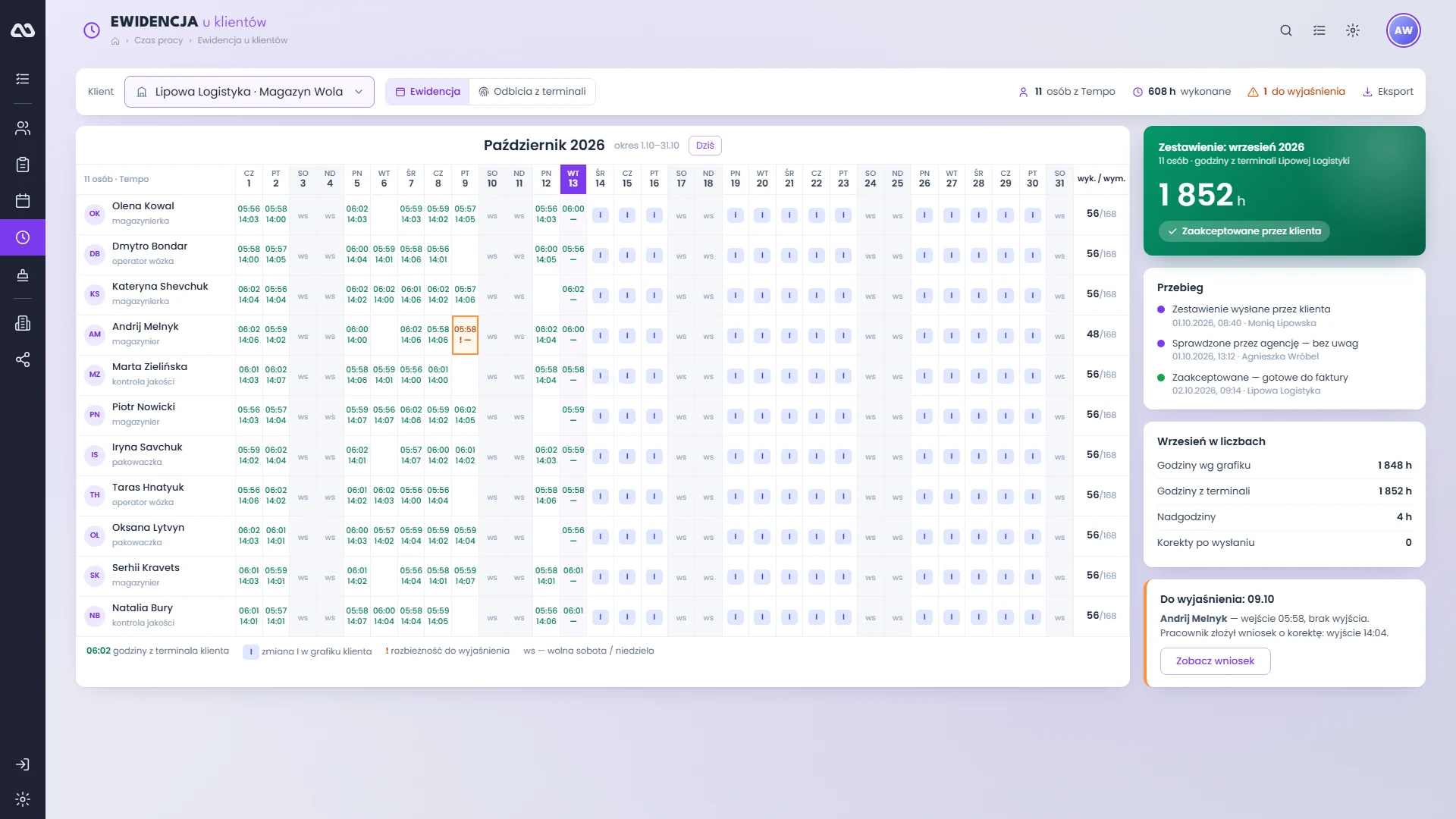The width and height of the screenshot is (1456, 819).
Task: Open the Dmytro Bondar row name
Action: pos(149,246)
